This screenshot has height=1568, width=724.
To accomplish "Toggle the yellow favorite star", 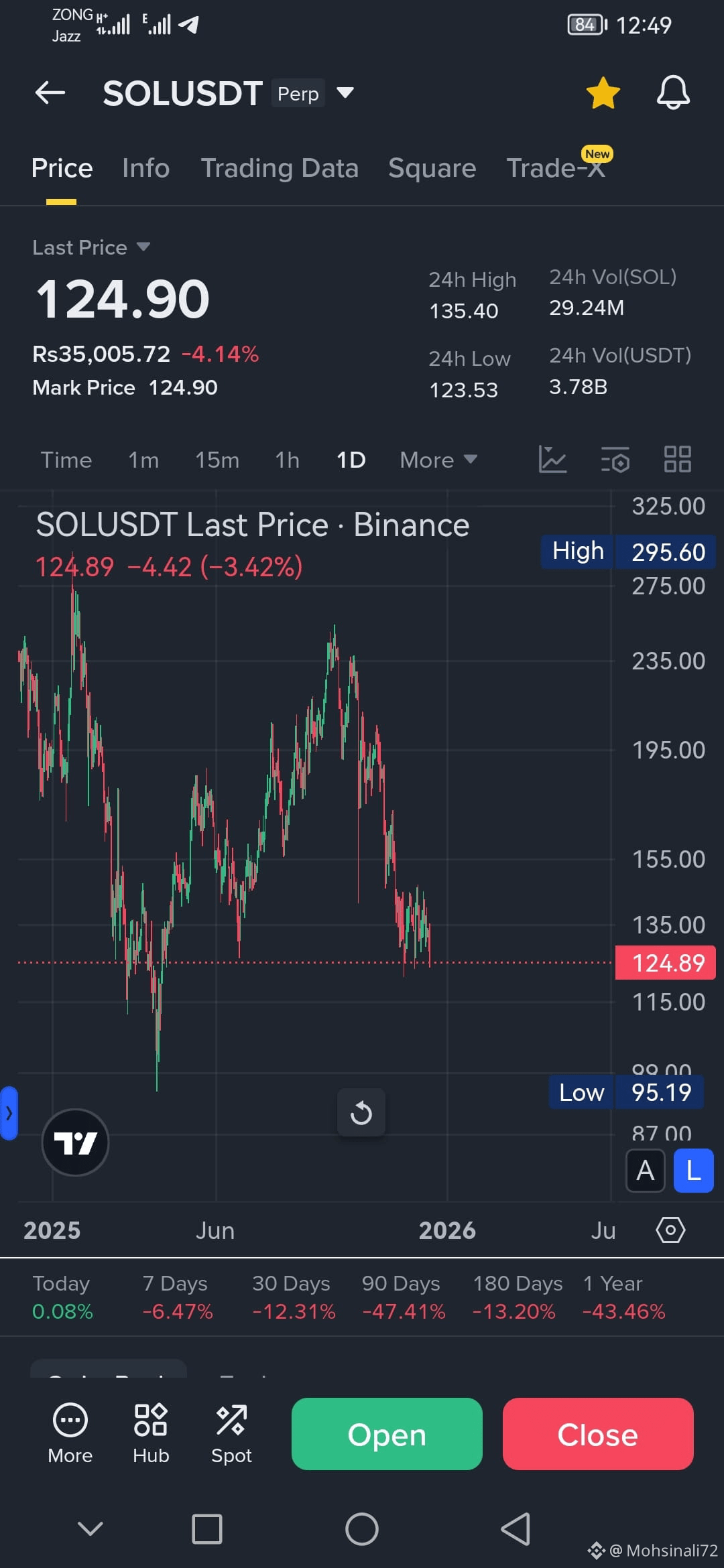I will pyautogui.click(x=603, y=92).
